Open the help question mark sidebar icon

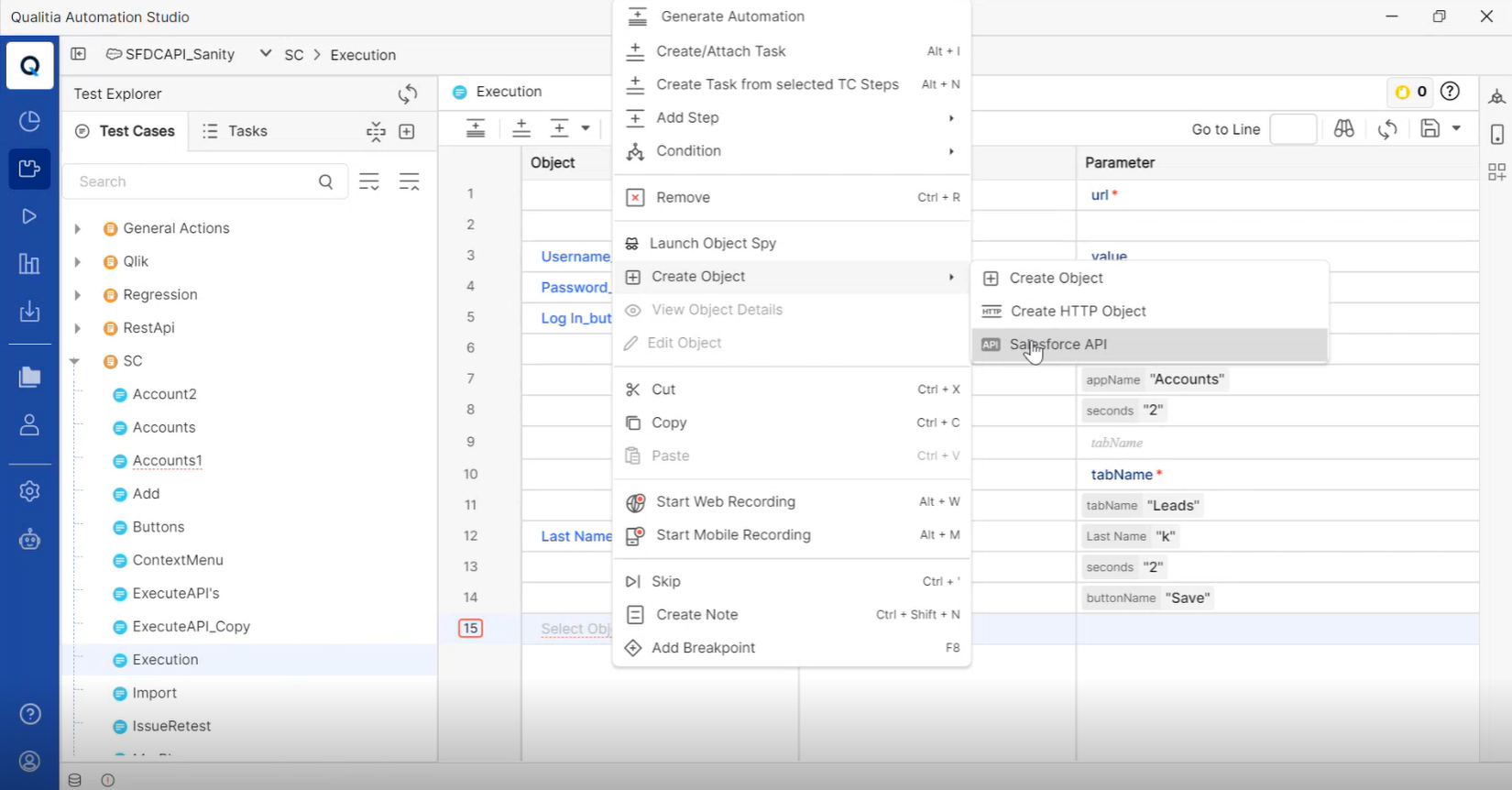pyautogui.click(x=29, y=713)
